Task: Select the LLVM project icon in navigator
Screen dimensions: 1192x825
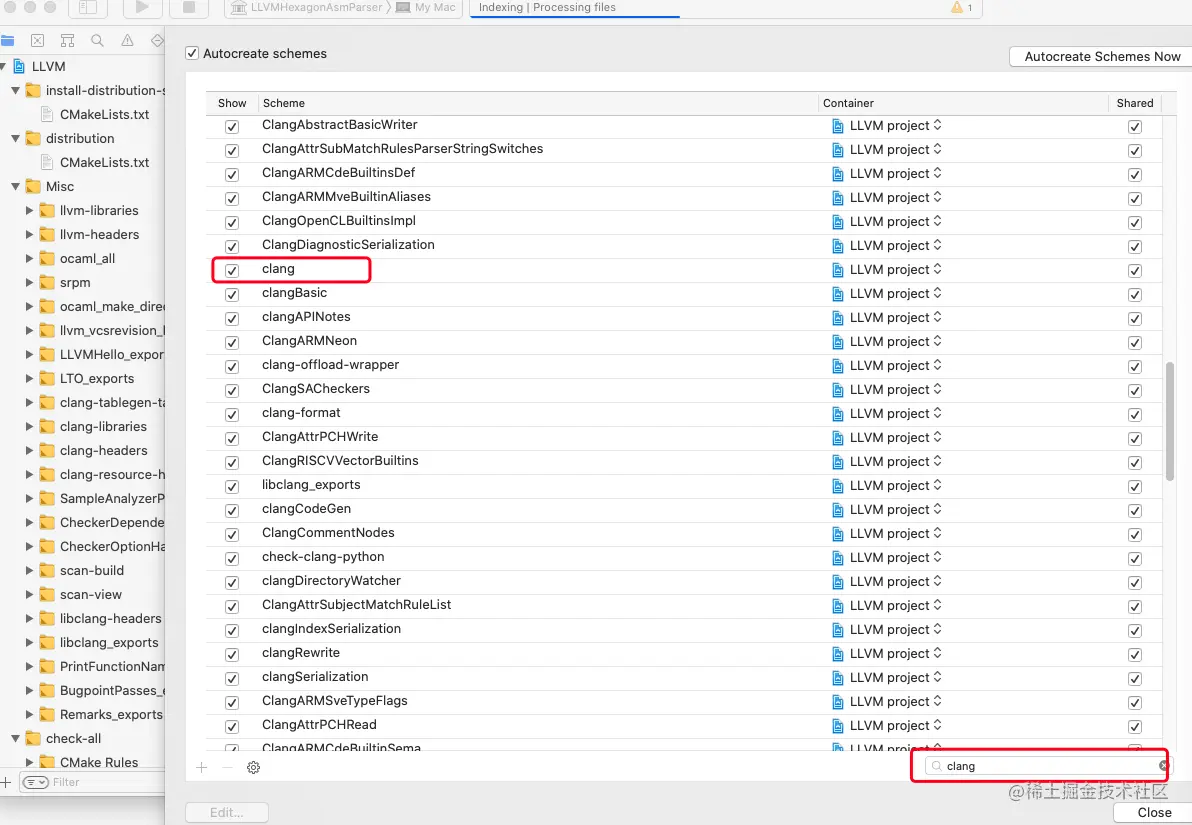Action: 19,66
